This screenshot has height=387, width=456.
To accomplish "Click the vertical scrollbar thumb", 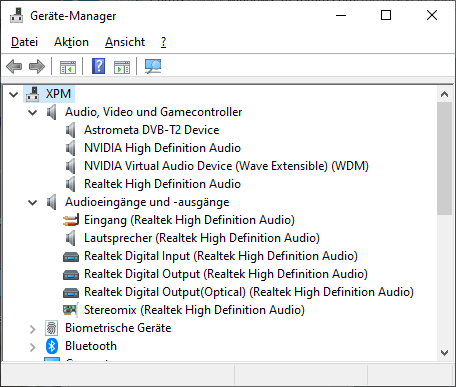I will [x=444, y=159].
